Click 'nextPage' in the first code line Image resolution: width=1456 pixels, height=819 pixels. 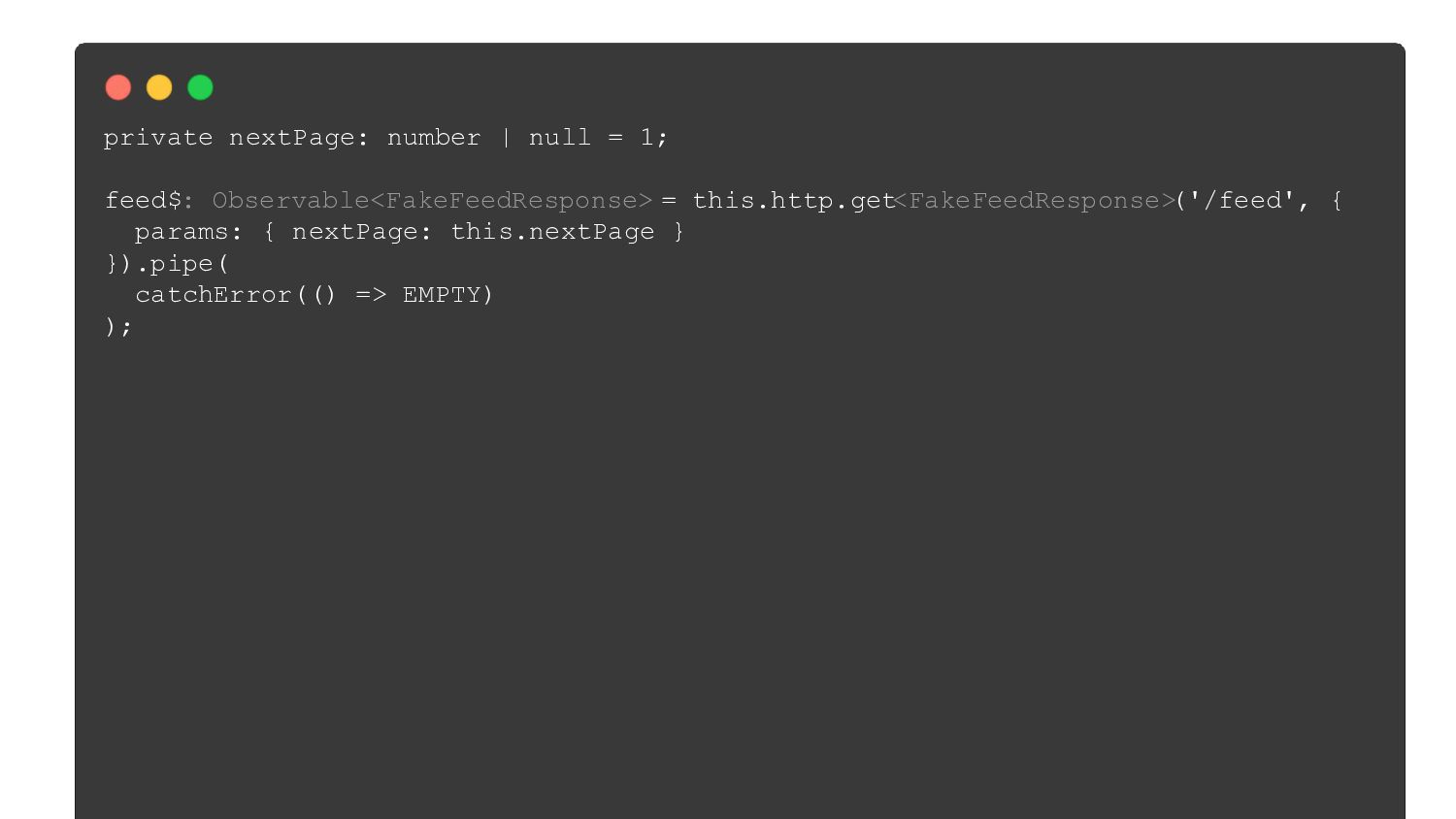click(291, 138)
